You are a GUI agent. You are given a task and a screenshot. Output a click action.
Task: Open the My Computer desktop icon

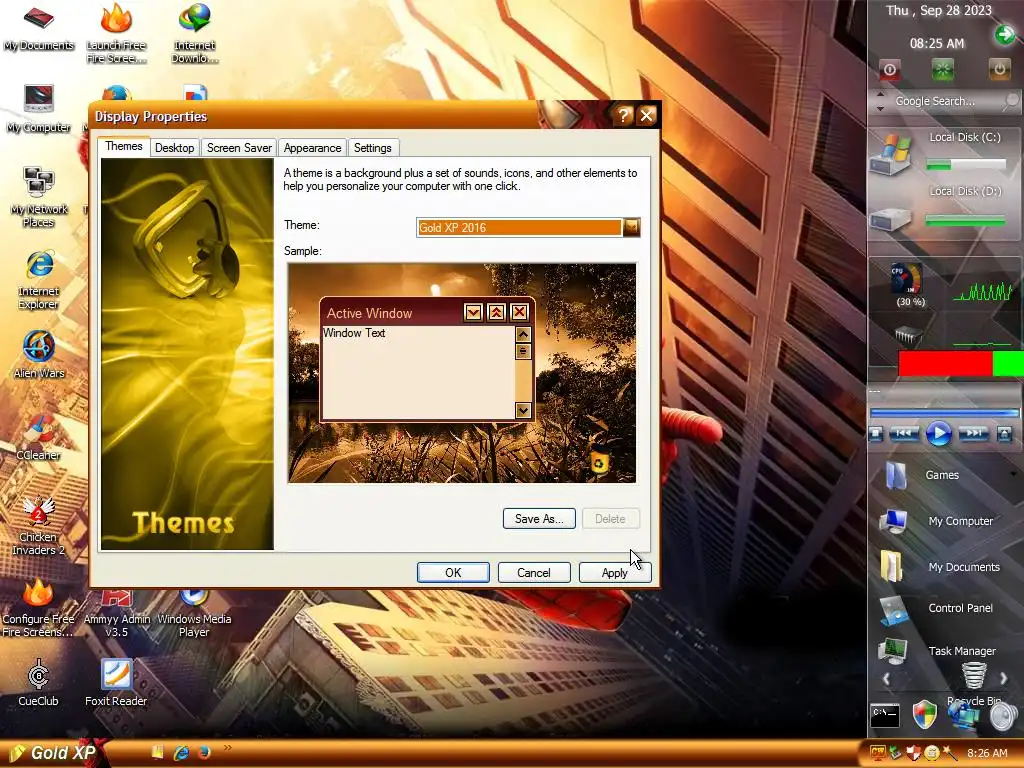coord(39,108)
